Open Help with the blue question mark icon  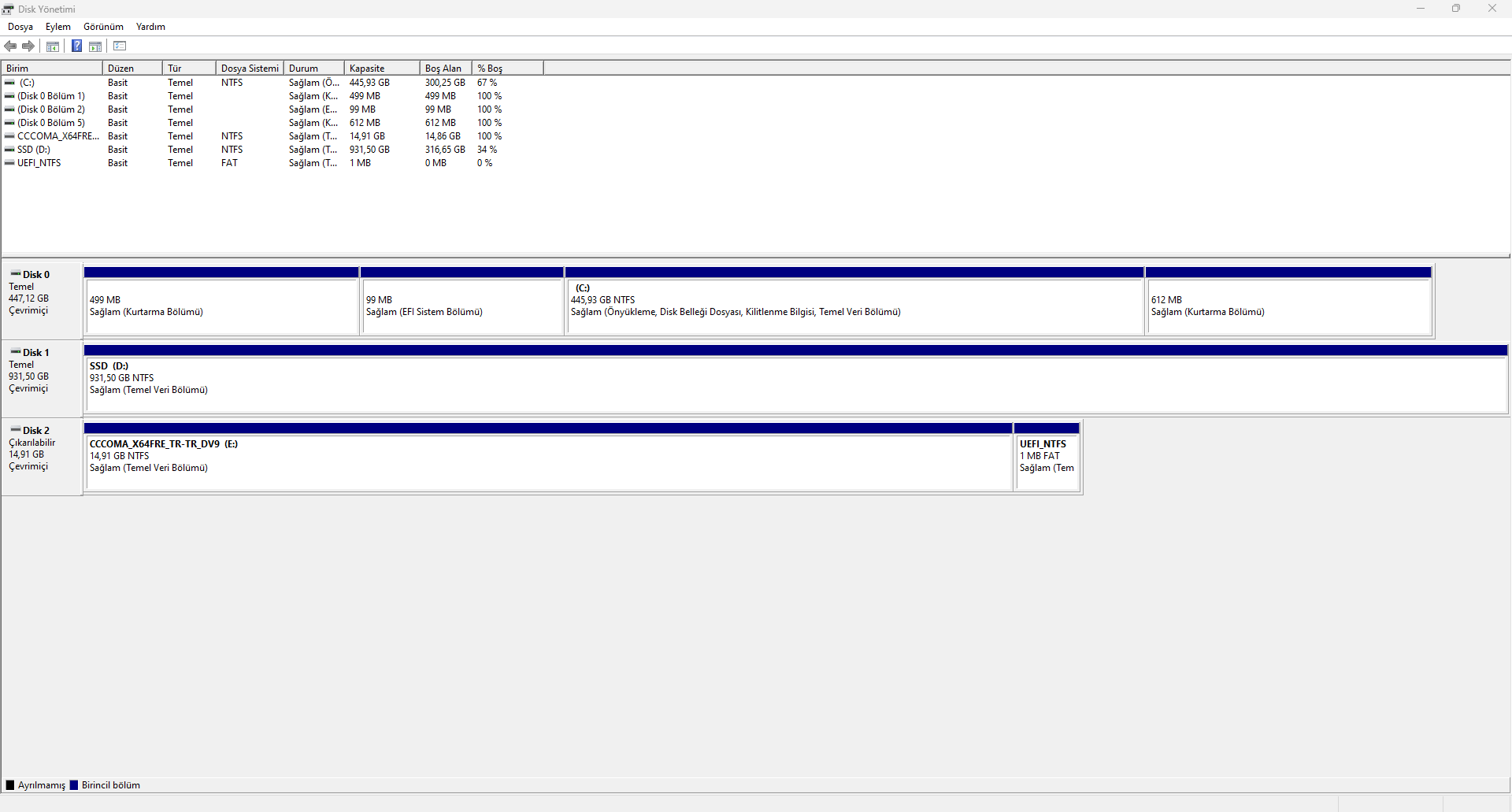[77, 46]
